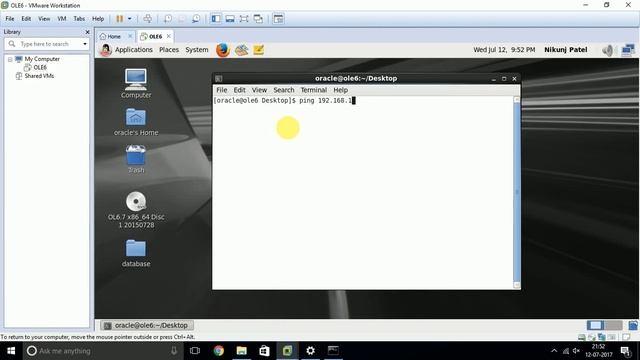Click the Nikunj Patel user menu
This screenshot has height=360, width=640.
click(x=566, y=50)
